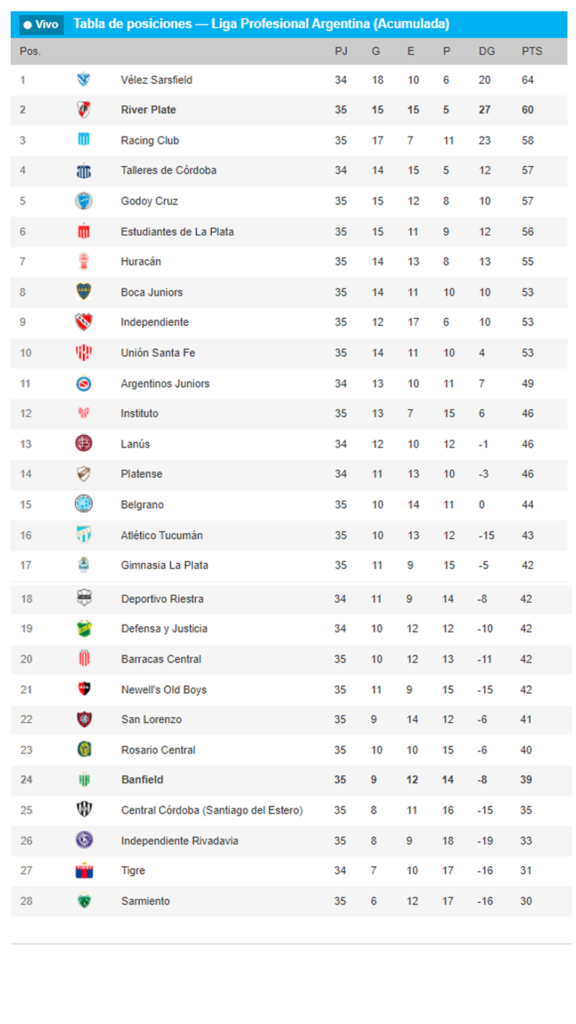Click the Banfield team name
Viewport: 576px width, 1024px height.
(142, 780)
